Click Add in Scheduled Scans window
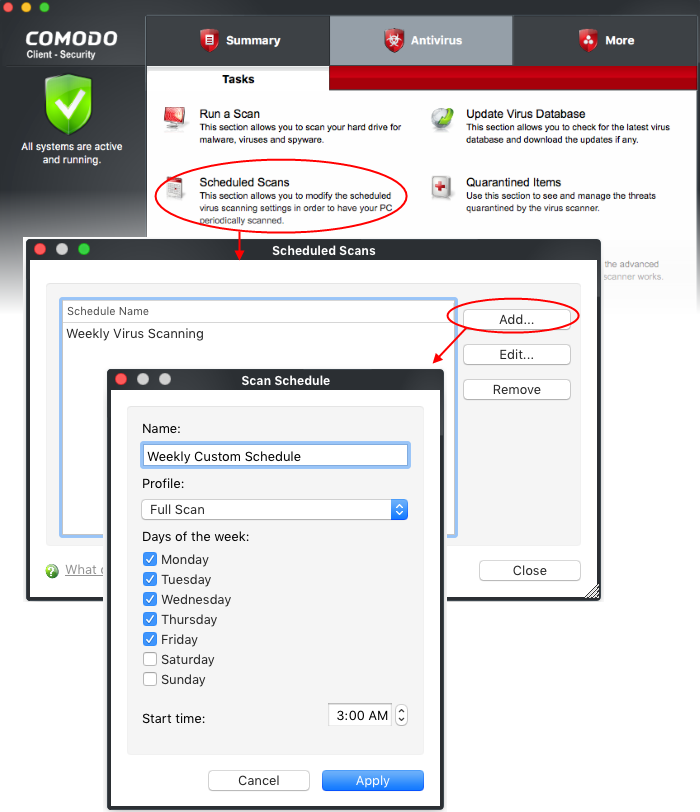This screenshot has width=700, height=812. 517,320
